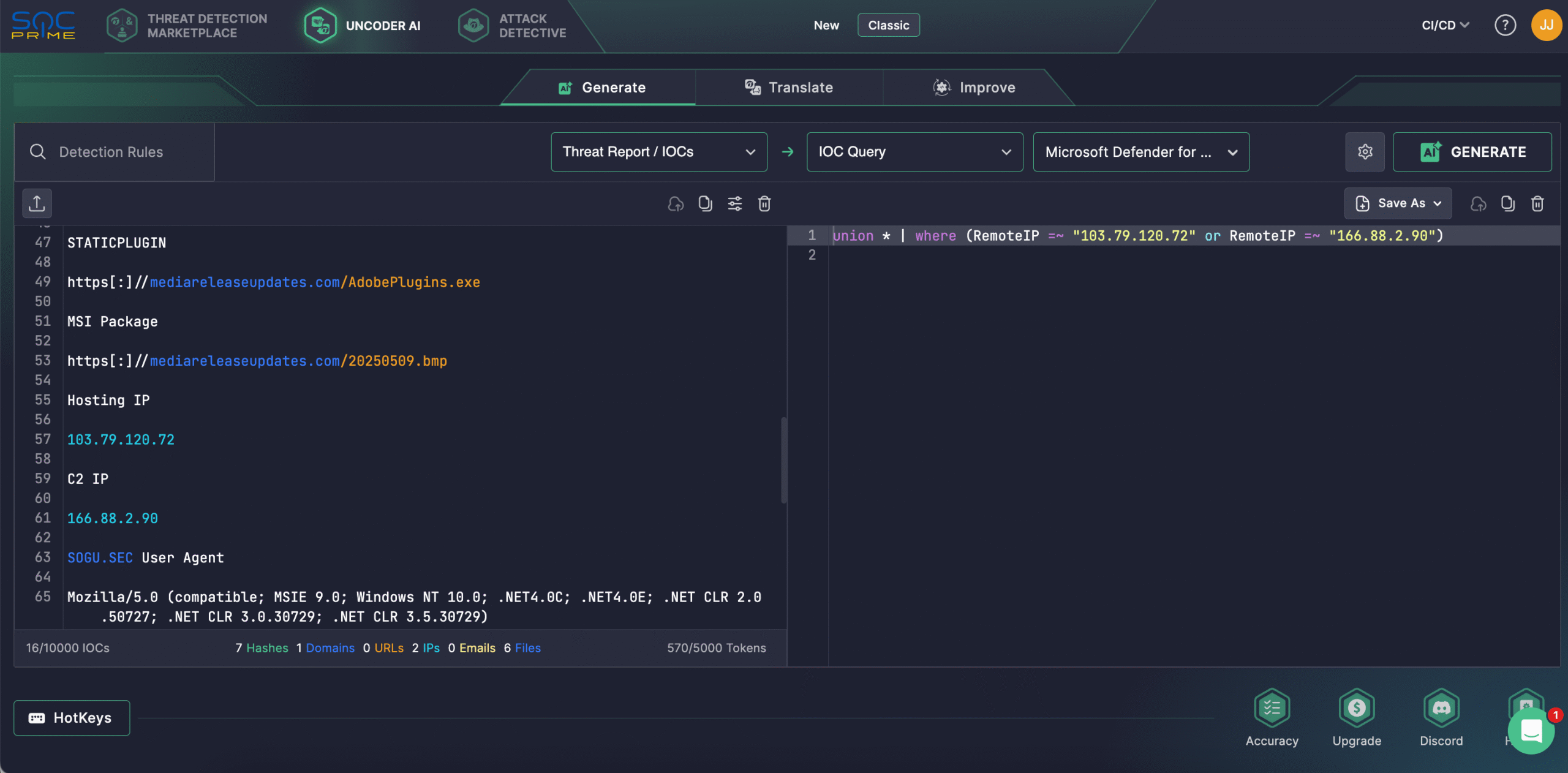
Task: Click cloud upload icon in output toolbar
Action: [1479, 203]
